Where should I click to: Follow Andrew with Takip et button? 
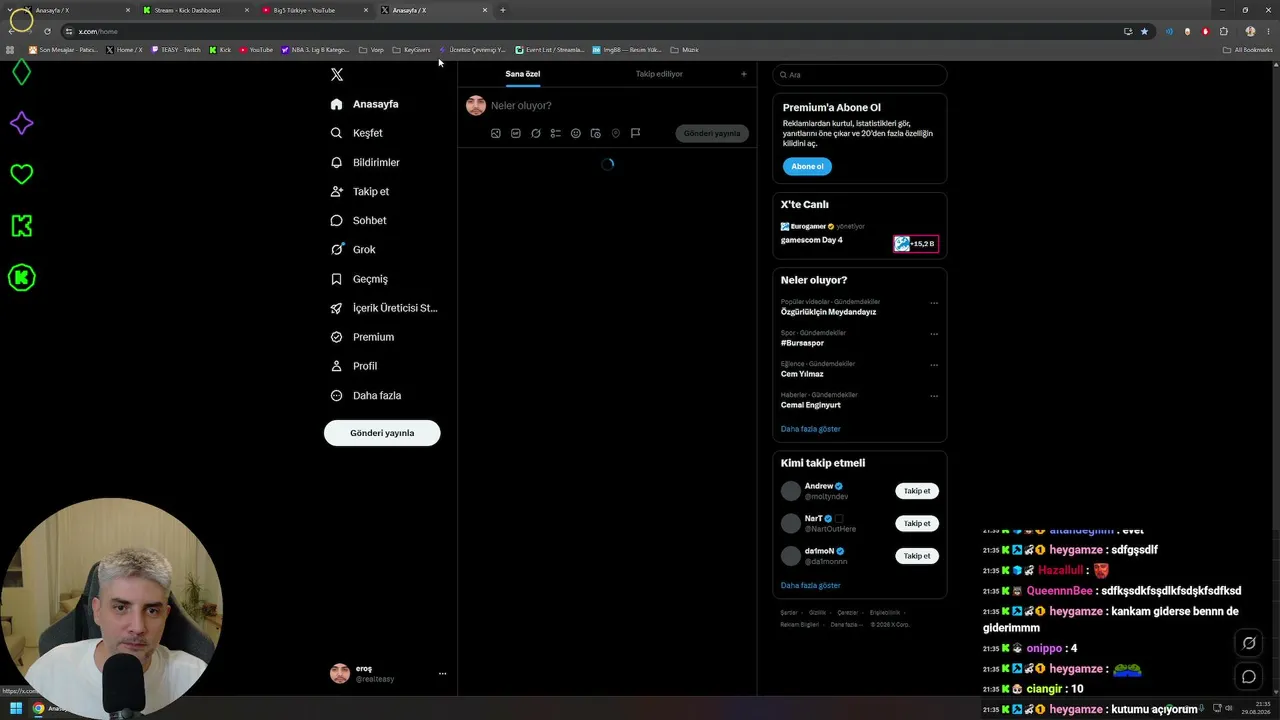(917, 491)
